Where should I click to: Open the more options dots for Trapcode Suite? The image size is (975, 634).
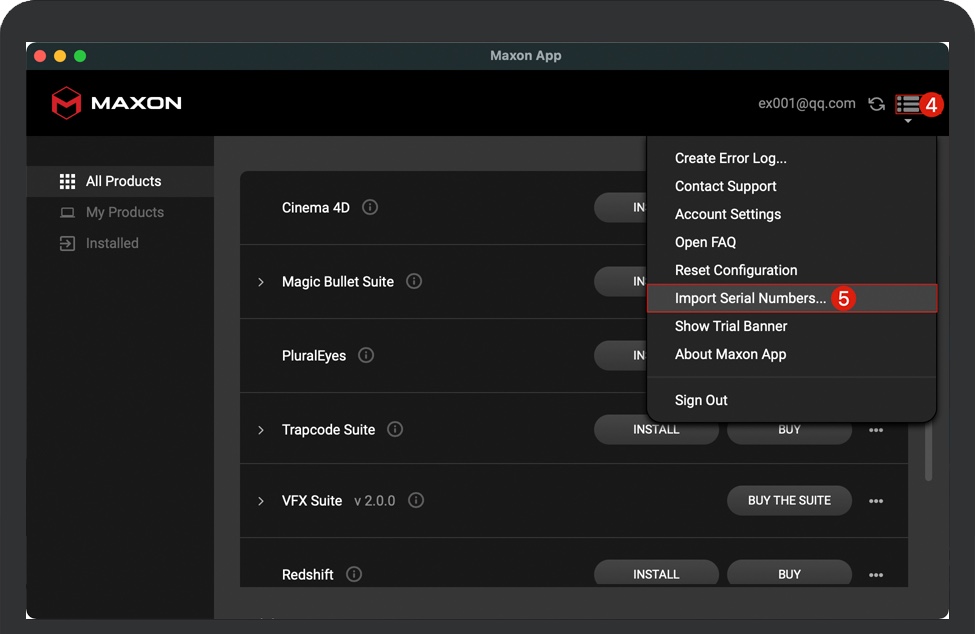[x=876, y=430]
